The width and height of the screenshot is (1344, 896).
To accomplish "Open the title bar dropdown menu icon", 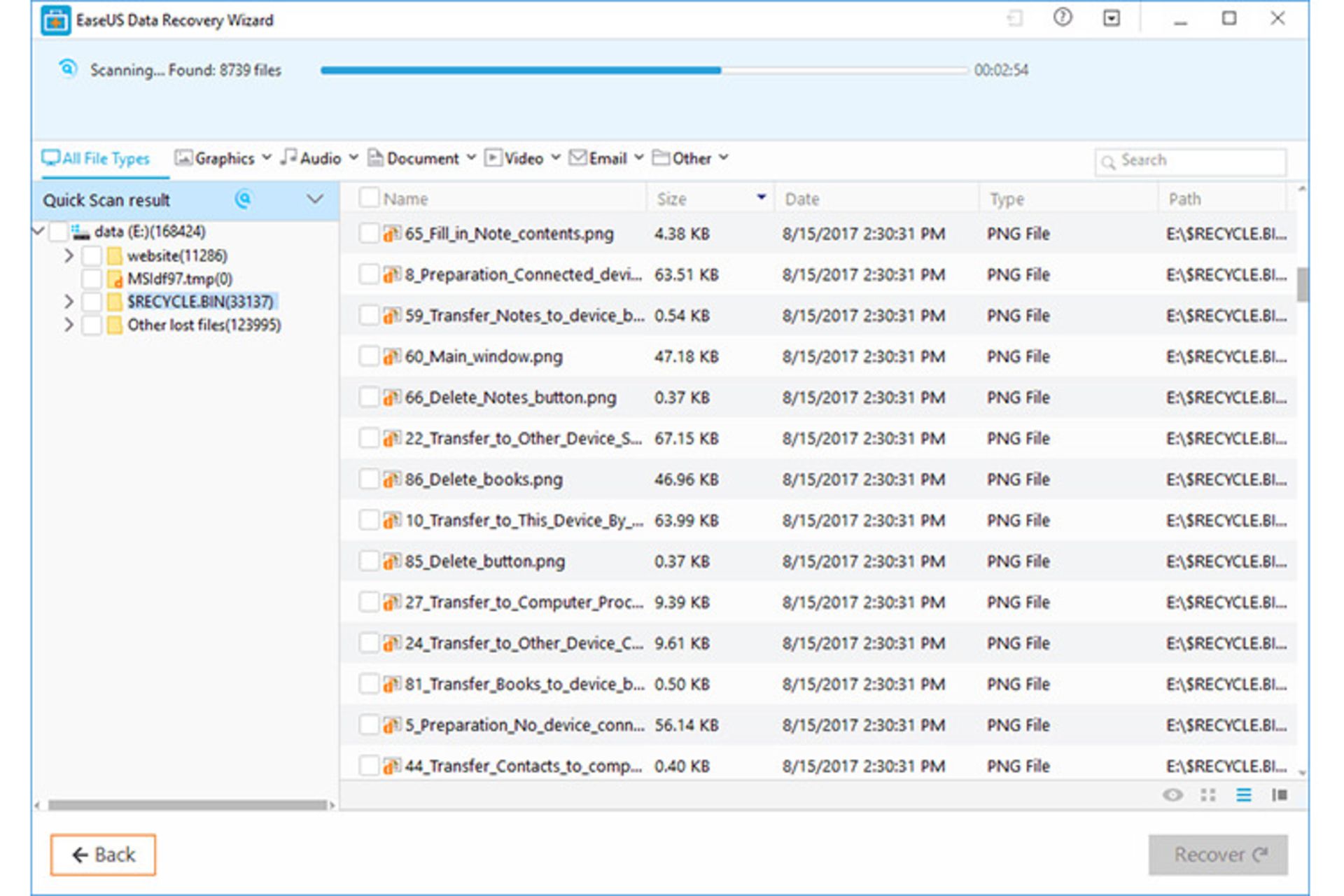I will tap(1111, 18).
